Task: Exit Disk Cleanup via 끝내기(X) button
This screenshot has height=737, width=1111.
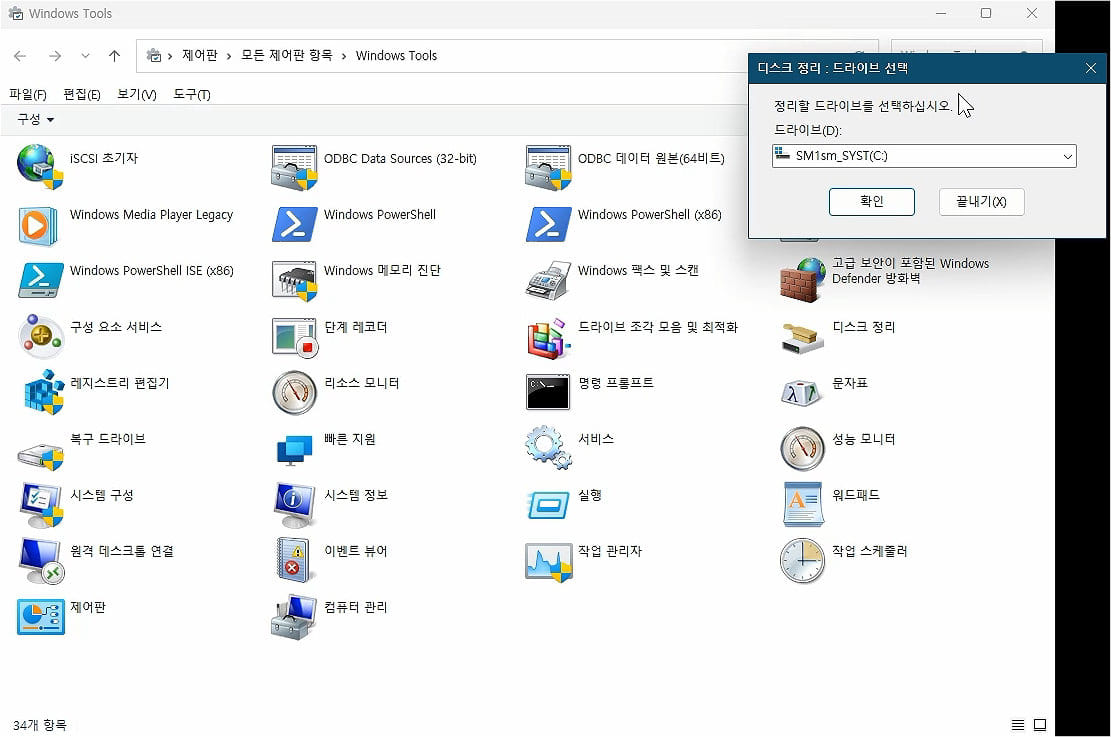Action: [x=981, y=201]
